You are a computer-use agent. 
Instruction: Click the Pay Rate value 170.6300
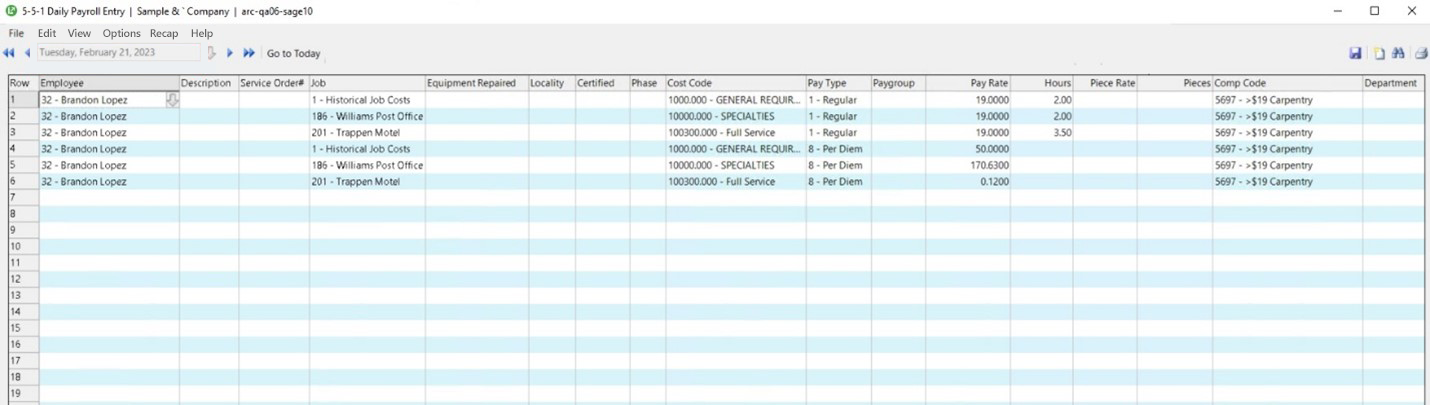(968, 165)
